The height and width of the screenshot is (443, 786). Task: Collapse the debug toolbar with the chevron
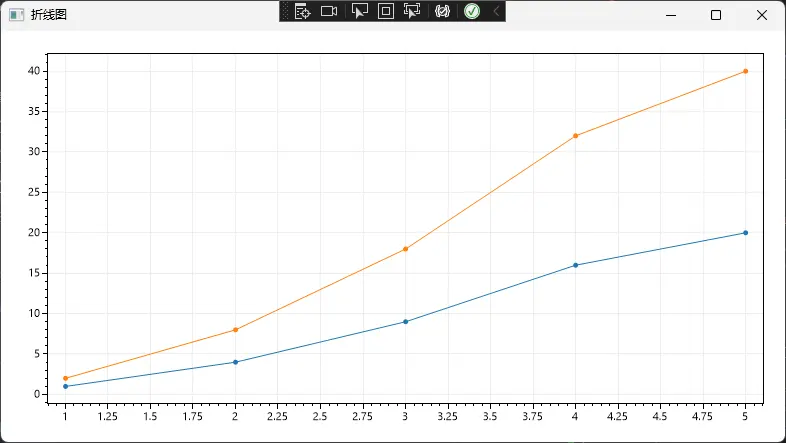pos(496,11)
